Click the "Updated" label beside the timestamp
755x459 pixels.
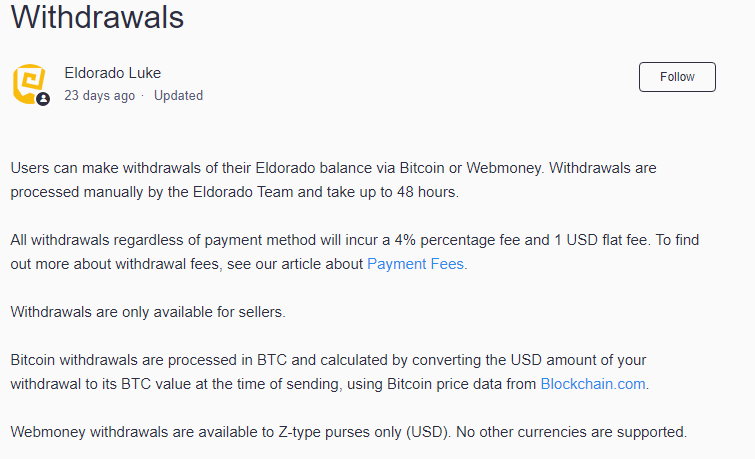(x=178, y=95)
